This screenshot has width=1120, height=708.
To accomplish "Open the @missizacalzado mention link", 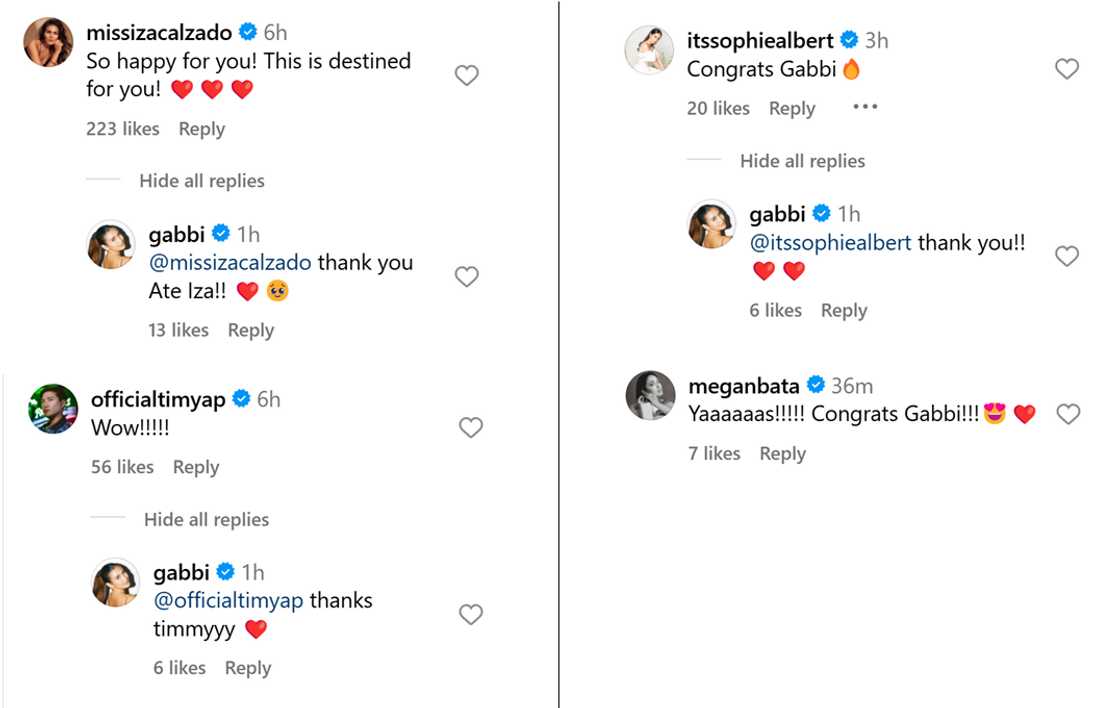I will (230, 263).
